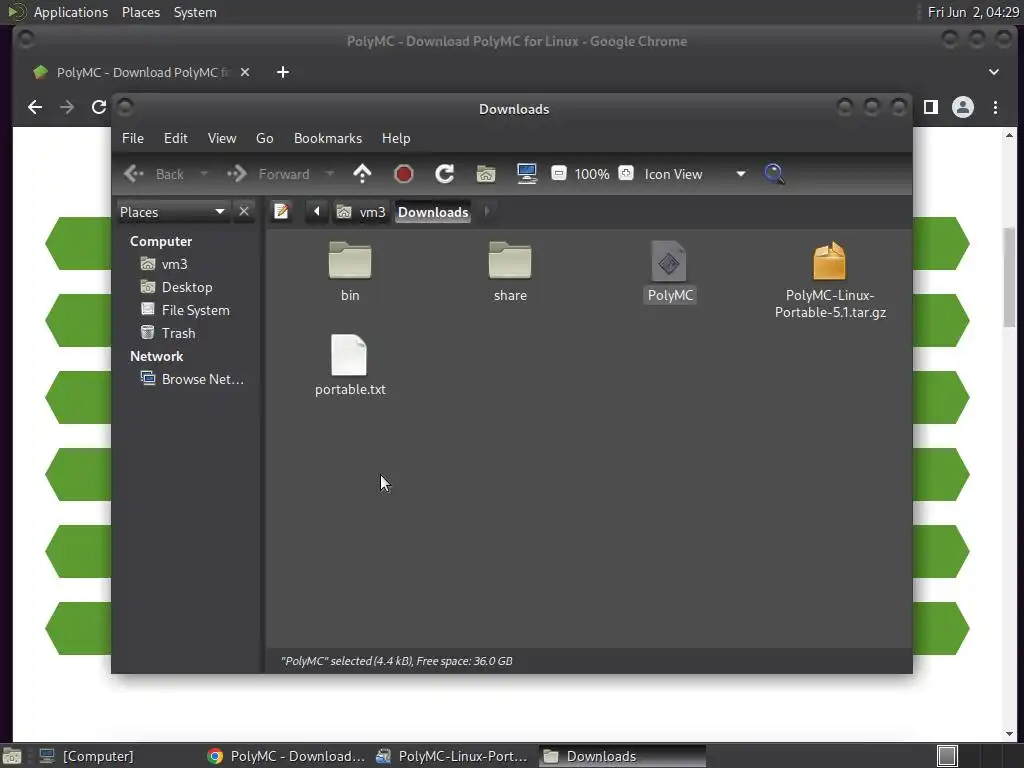Viewport: 1024px width, 768px height.
Task: Switch to PolyMC - Download Chrome taskbar entry
Action: click(x=286, y=756)
